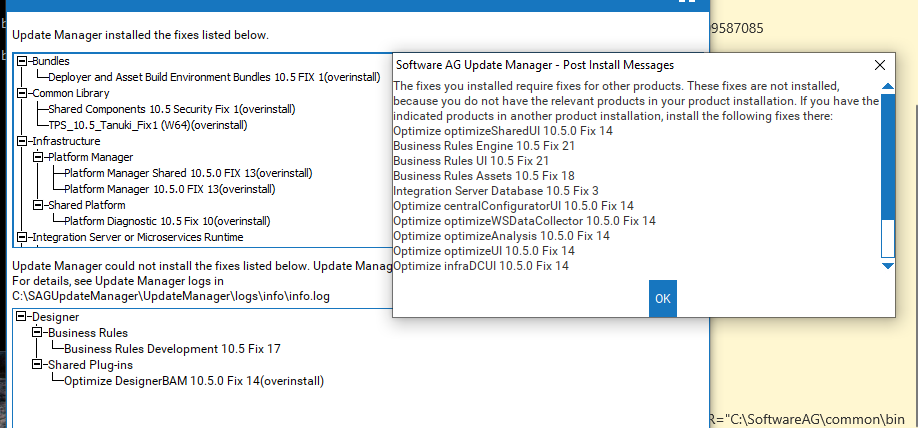This screenshot has width=918, height=428.
Task: Click scroll down arrow in Post Install Messages
Action: coord(888,266)
